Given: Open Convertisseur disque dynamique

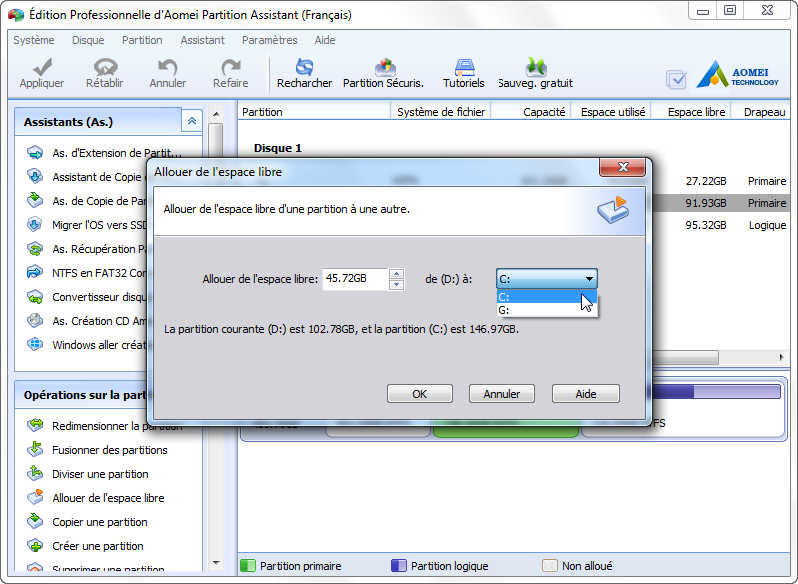Looking at the screenshot, I should 87,297.
